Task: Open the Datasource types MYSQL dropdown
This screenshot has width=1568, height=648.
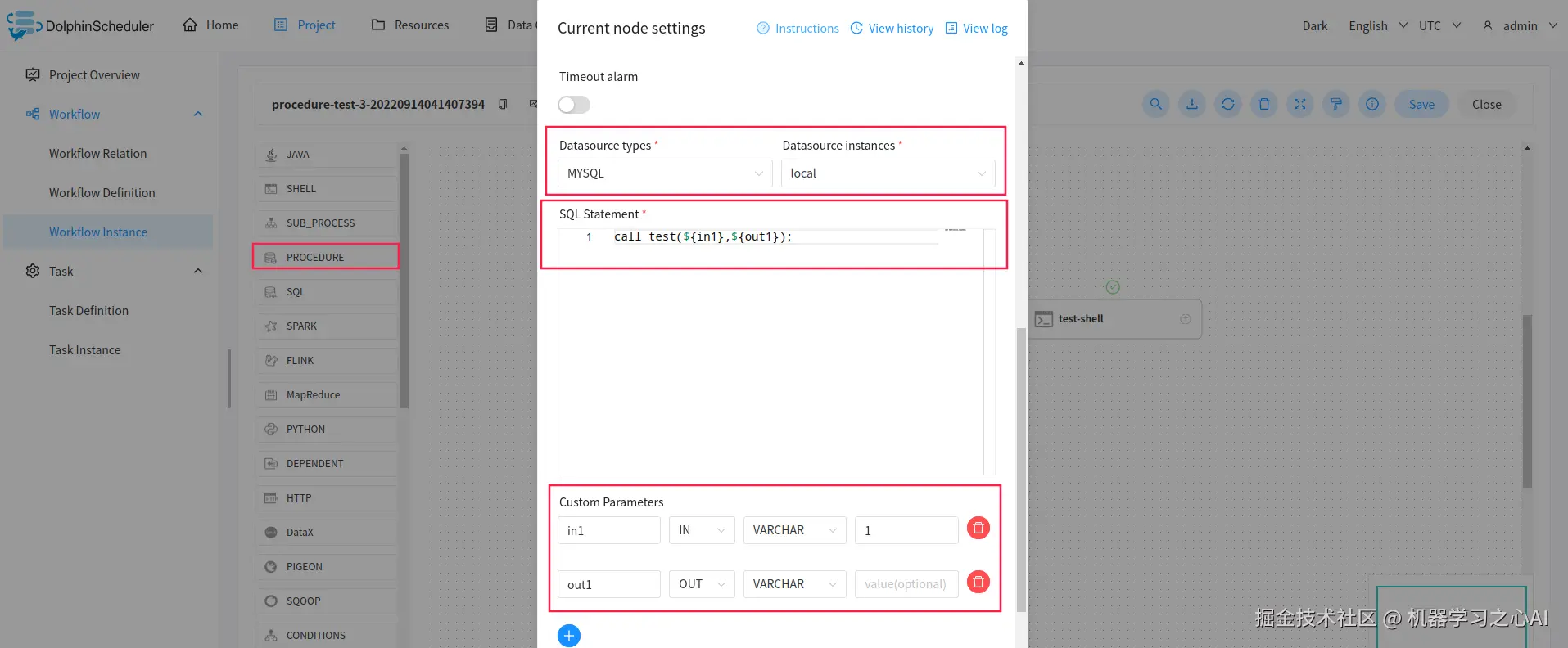Action: point(665,173)
